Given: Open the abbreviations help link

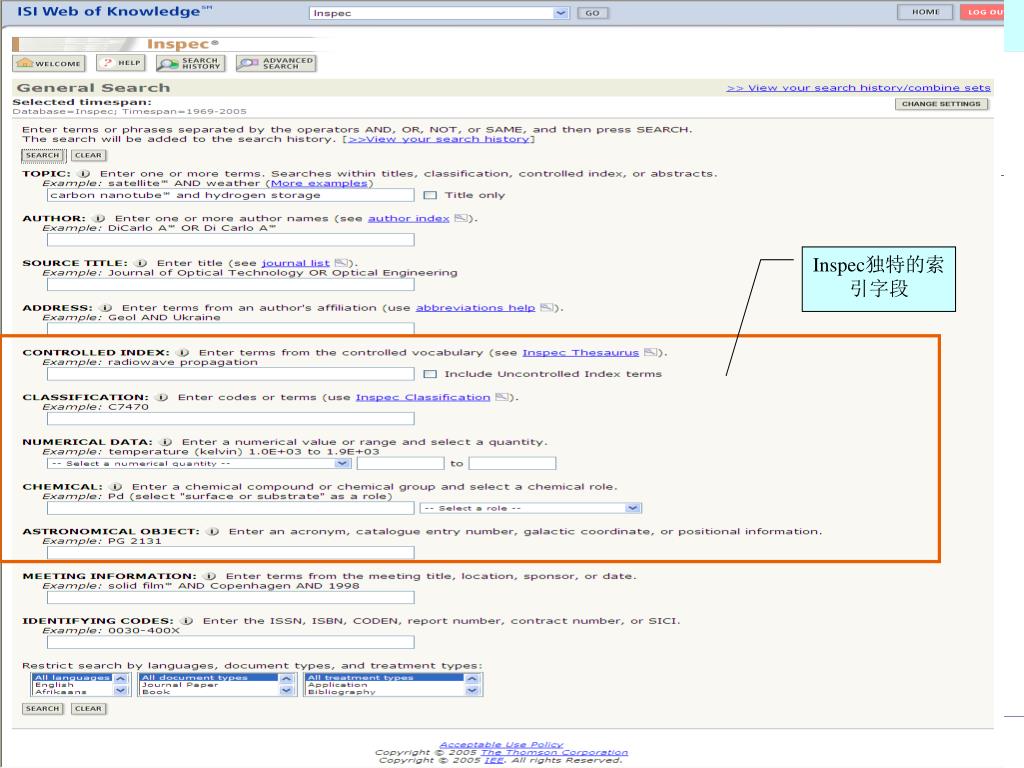Looking at the screenshot, I should [x=475, y=308].
